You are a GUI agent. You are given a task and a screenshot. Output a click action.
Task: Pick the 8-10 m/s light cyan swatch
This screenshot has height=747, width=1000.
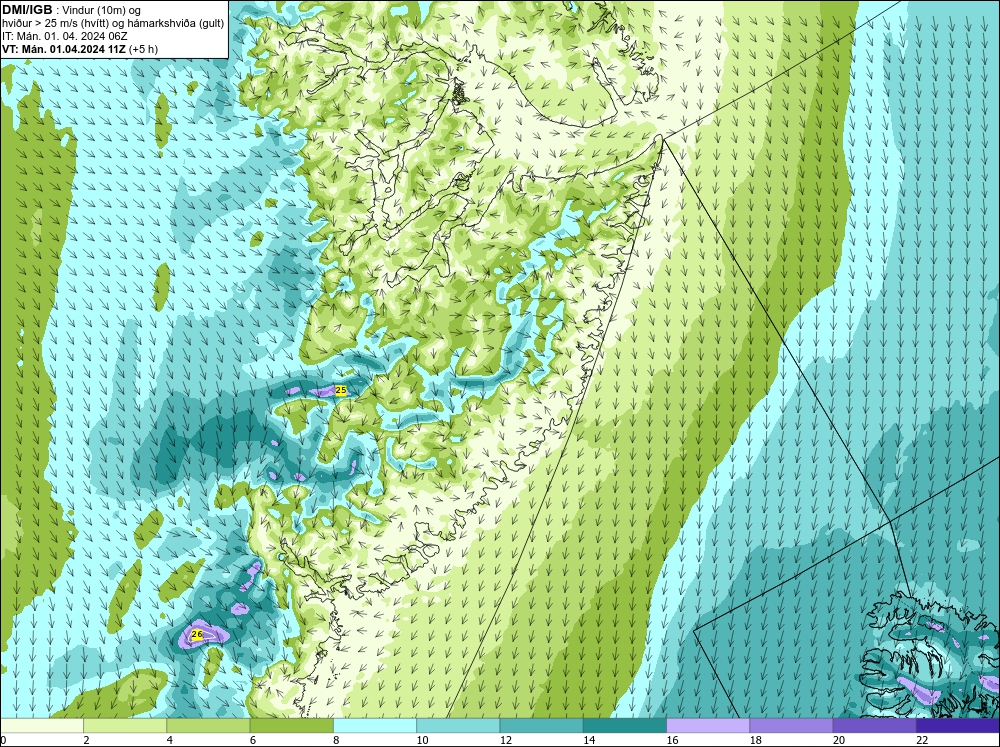click(375, 725)
